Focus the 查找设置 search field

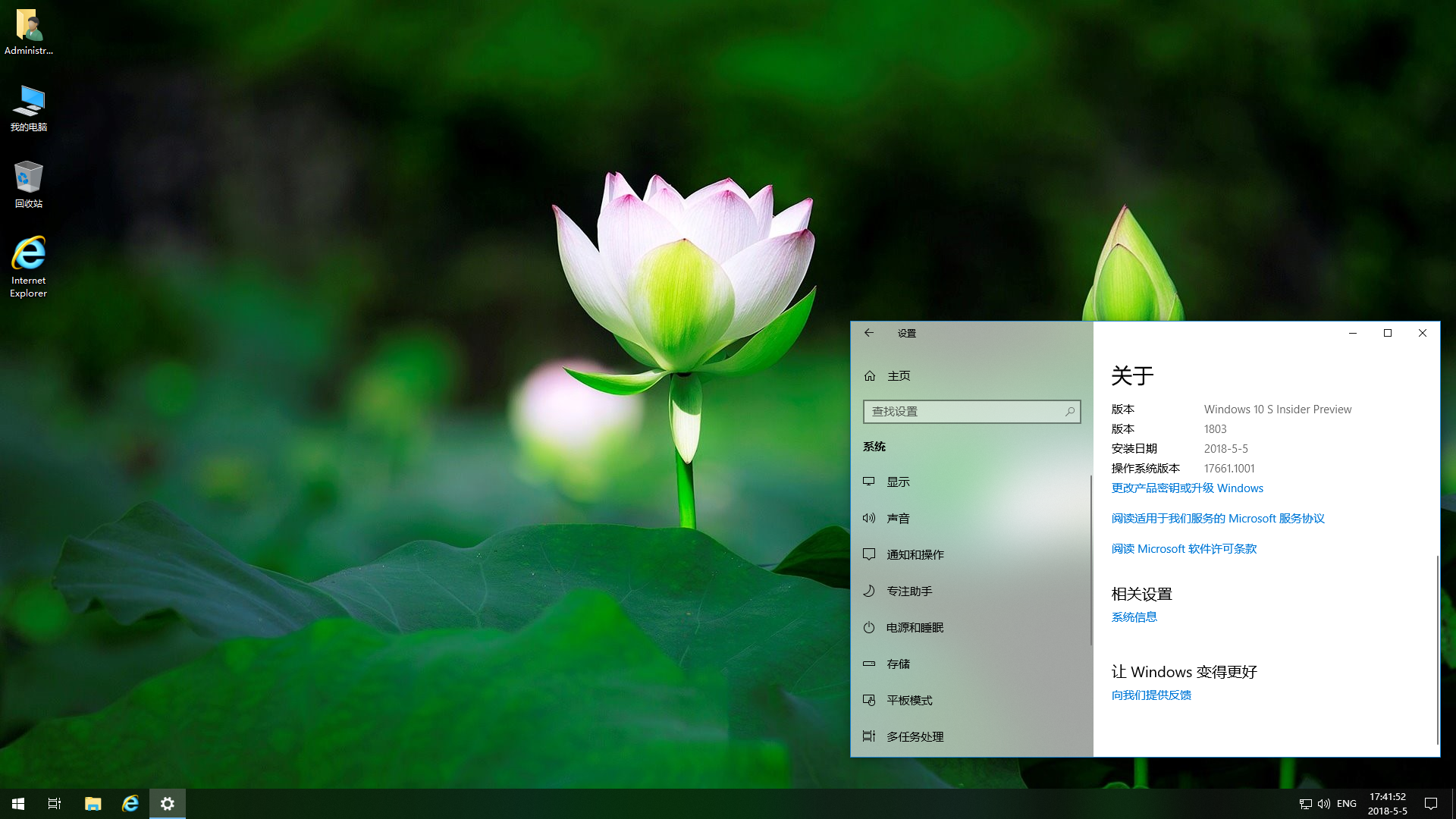coord(971,412)
